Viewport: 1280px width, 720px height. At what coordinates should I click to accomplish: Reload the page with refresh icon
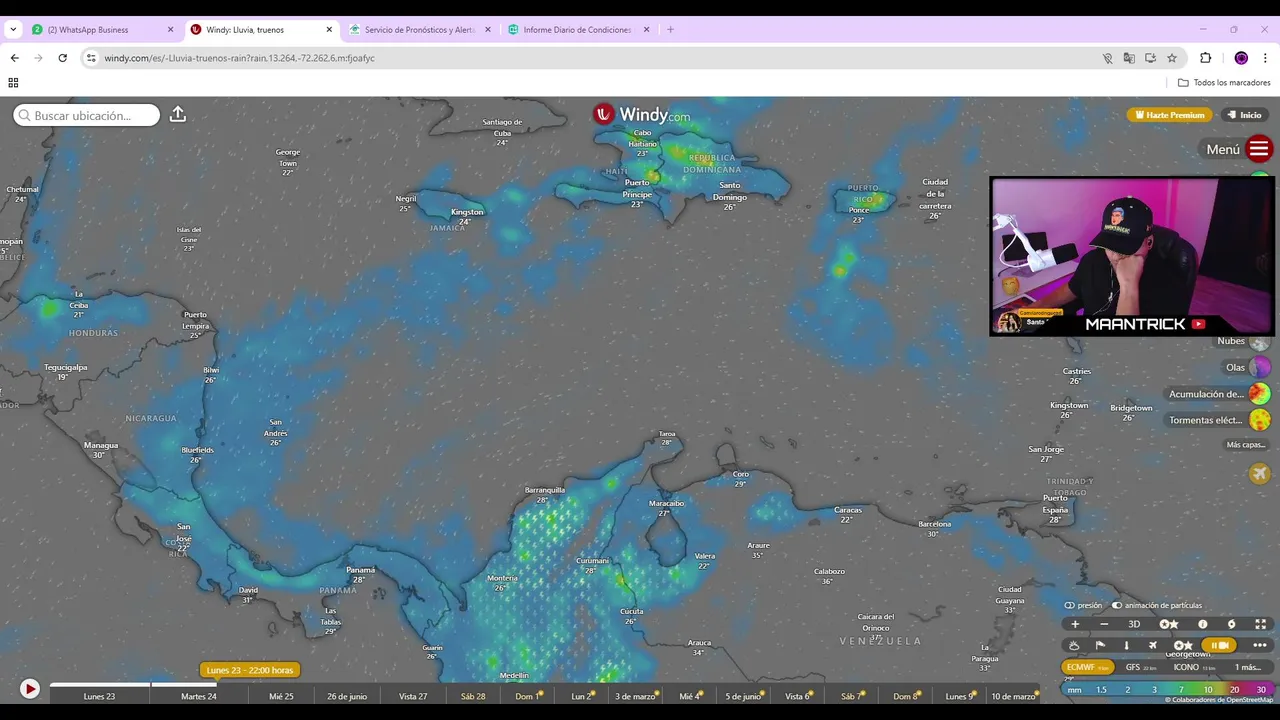click(62, 58)
